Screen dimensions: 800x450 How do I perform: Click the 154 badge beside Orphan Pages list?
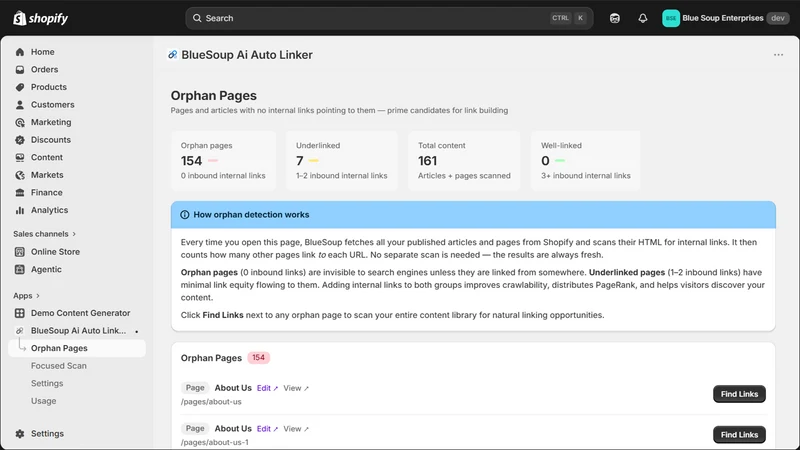[259, 358]
